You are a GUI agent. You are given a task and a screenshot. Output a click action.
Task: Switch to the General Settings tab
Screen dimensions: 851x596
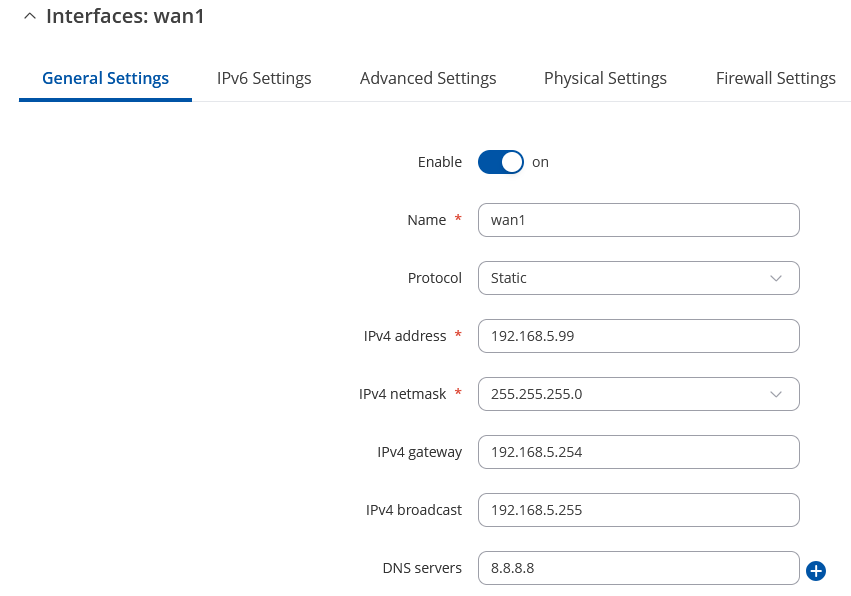click(x=105, y=78)
